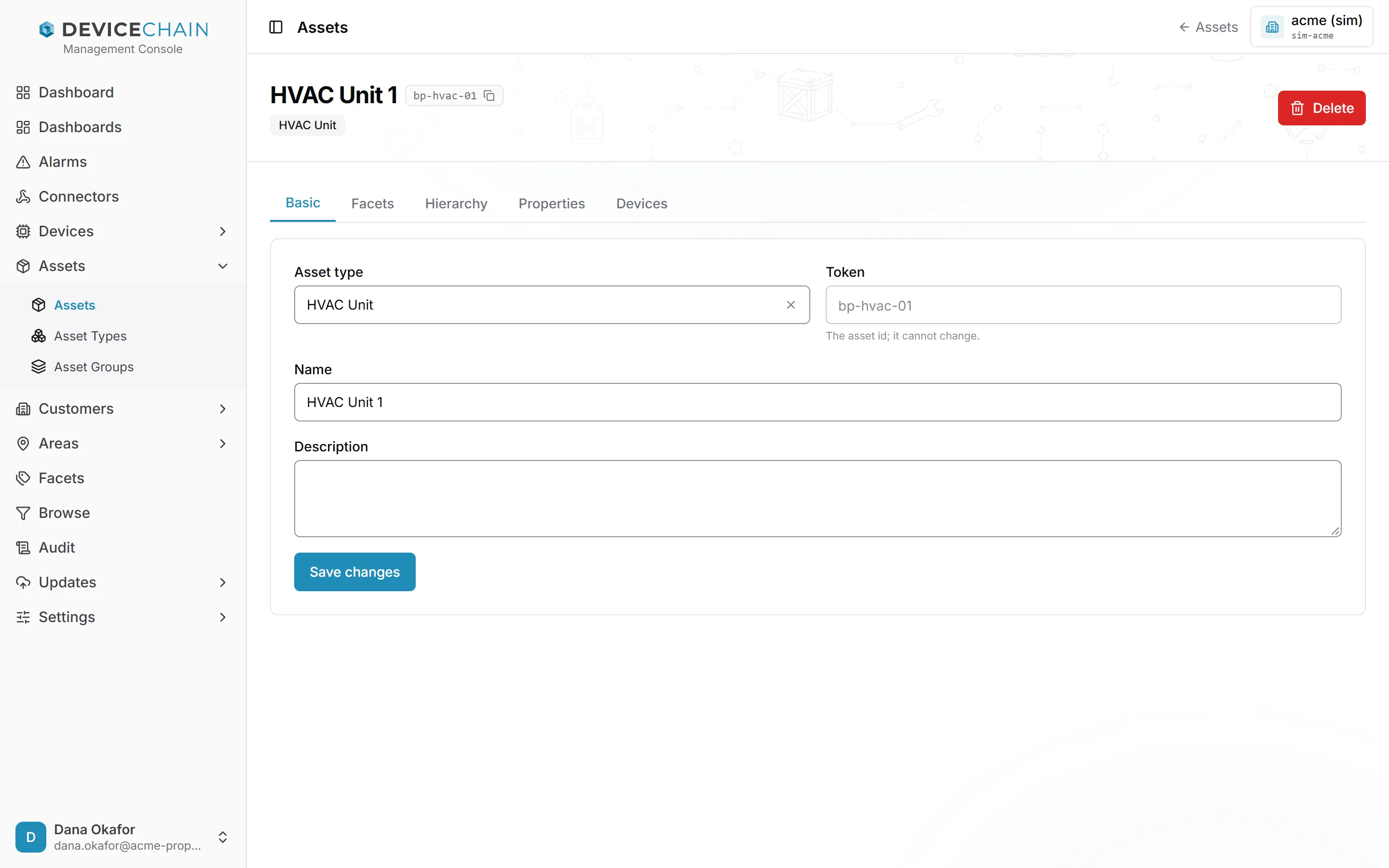Select the Basic tab
Viewport: 1389px width, 868px height.
[x=302, y=203]
